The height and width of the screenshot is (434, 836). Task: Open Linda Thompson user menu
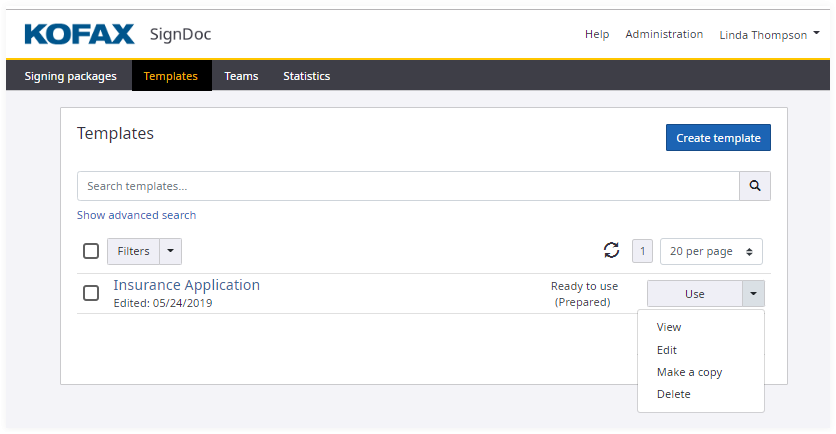(769, 35)
